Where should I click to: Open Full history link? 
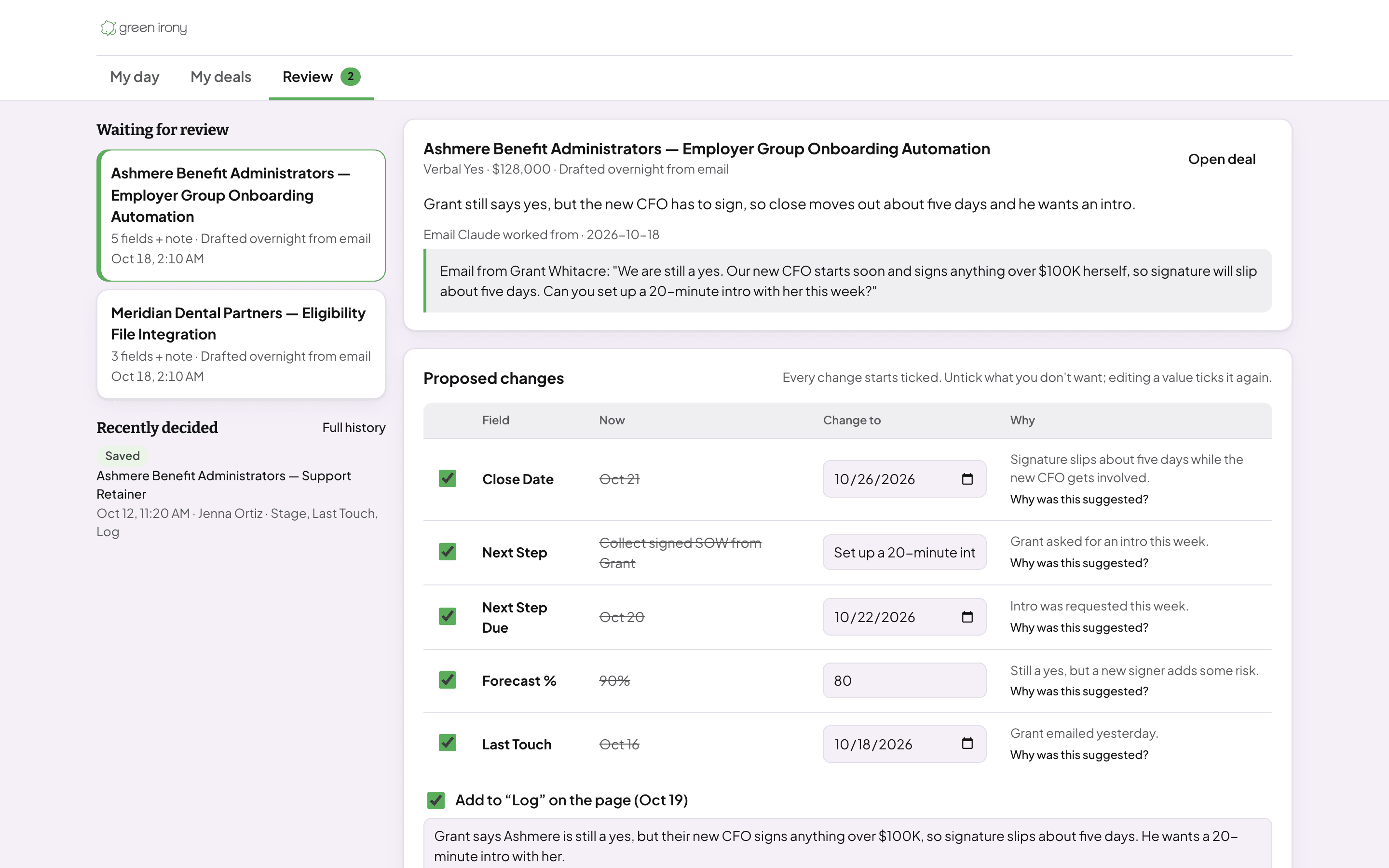(354, 428)
